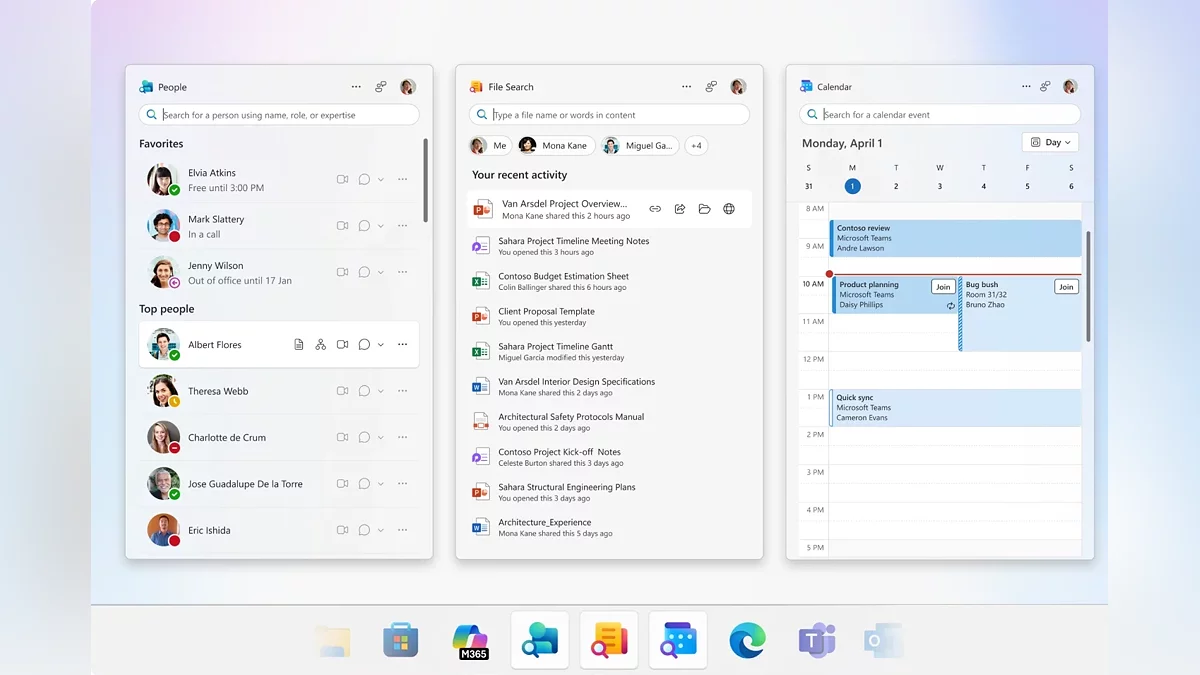The image size is (1200, 675).
Task: Open chat with Mark Slattery
Action: [x=364, y=226]
